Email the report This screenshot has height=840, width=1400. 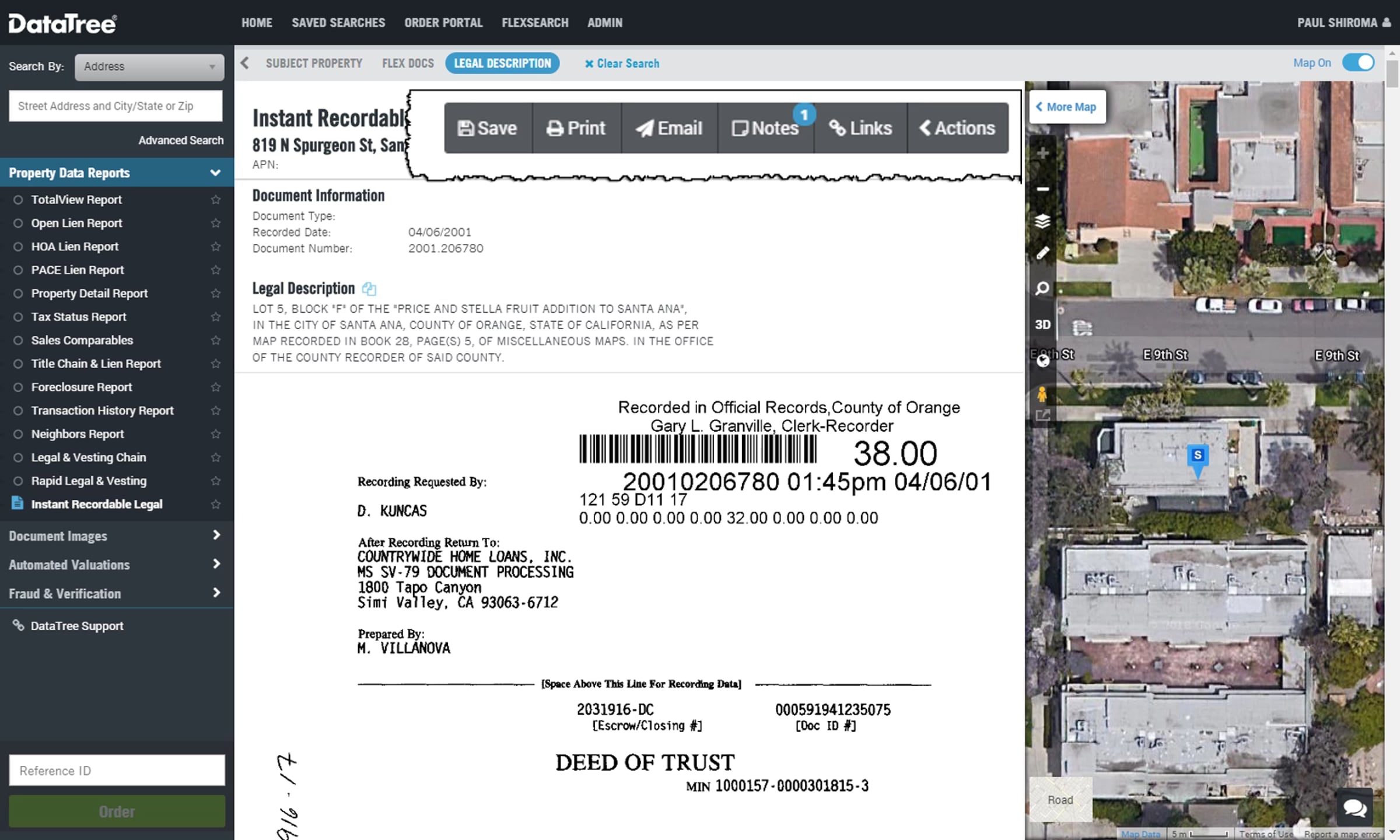coord(670,128)
